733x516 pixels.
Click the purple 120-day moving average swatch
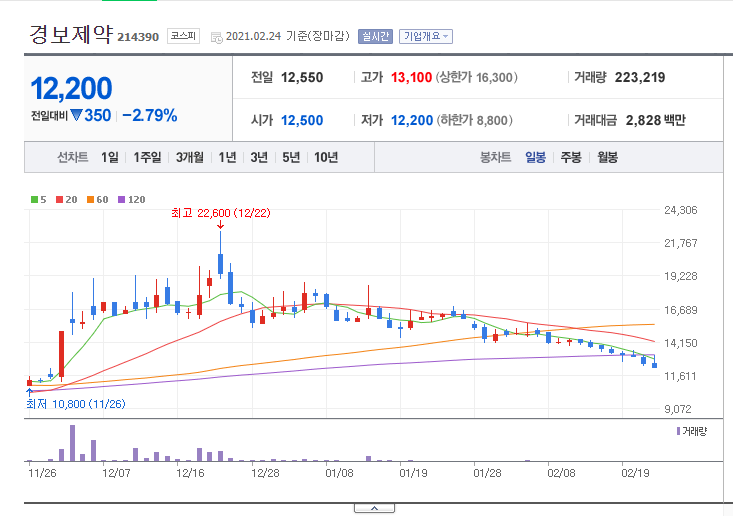pos(122,200)
